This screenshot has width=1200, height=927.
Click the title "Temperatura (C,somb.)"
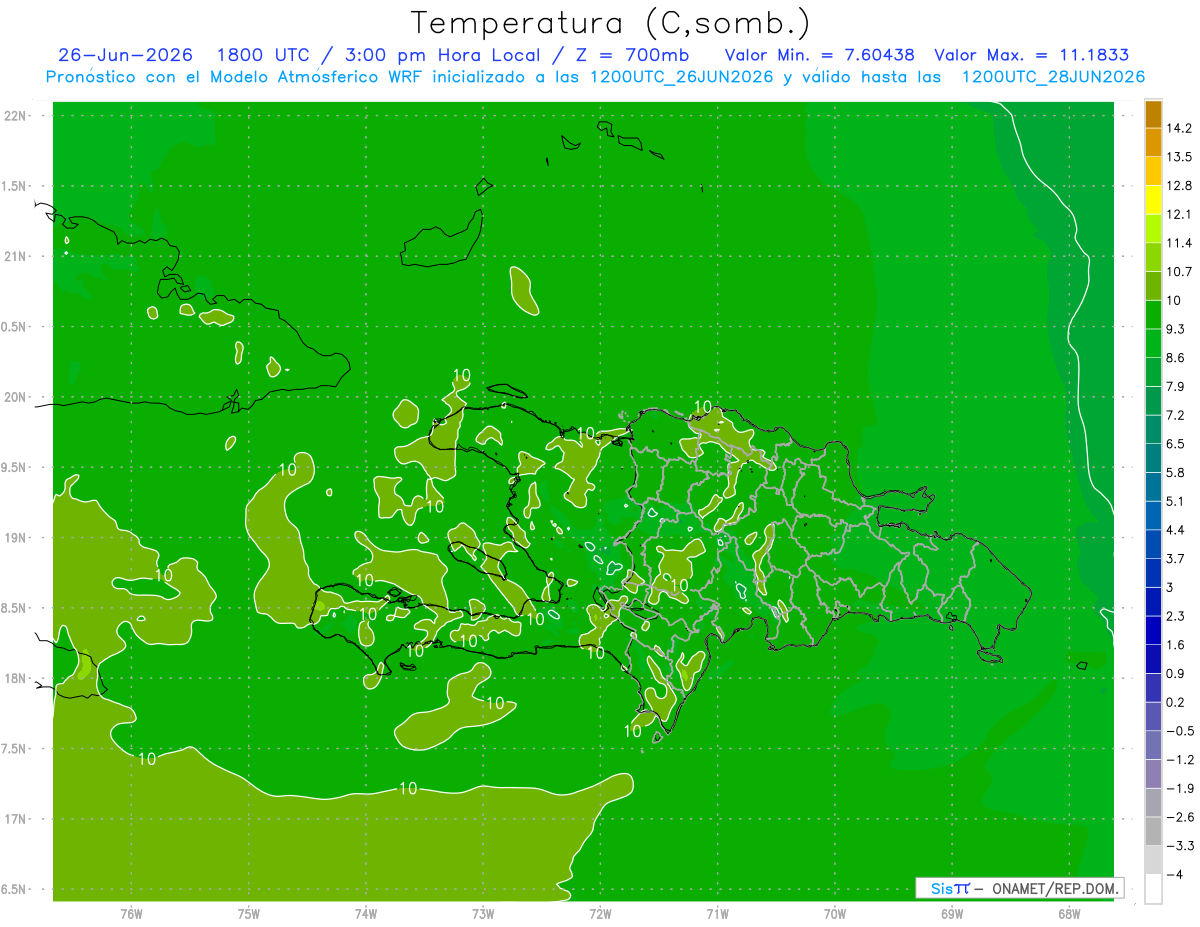click(x=611, y=23)
